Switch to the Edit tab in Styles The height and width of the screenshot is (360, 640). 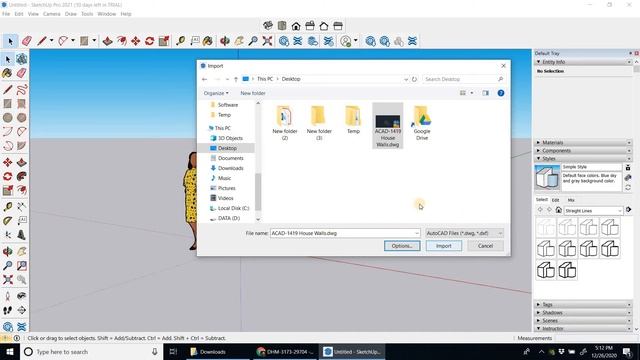(556, 200)
